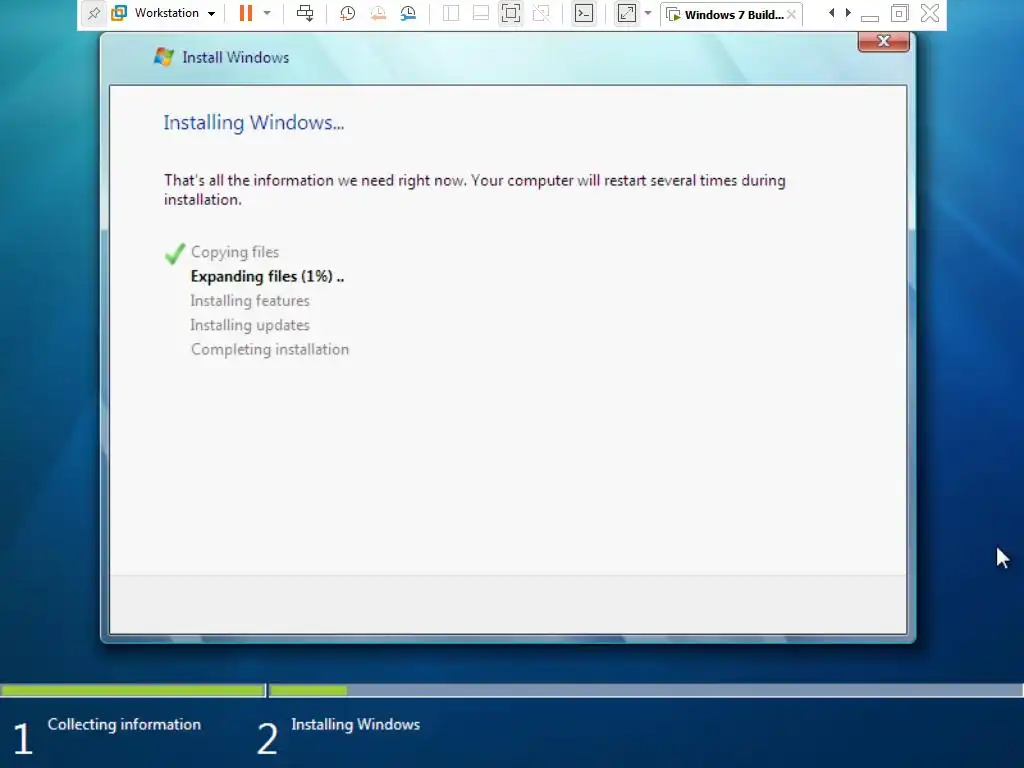
Task: Minimize the VMware toolbar window
Action: (x=870, y=16)
